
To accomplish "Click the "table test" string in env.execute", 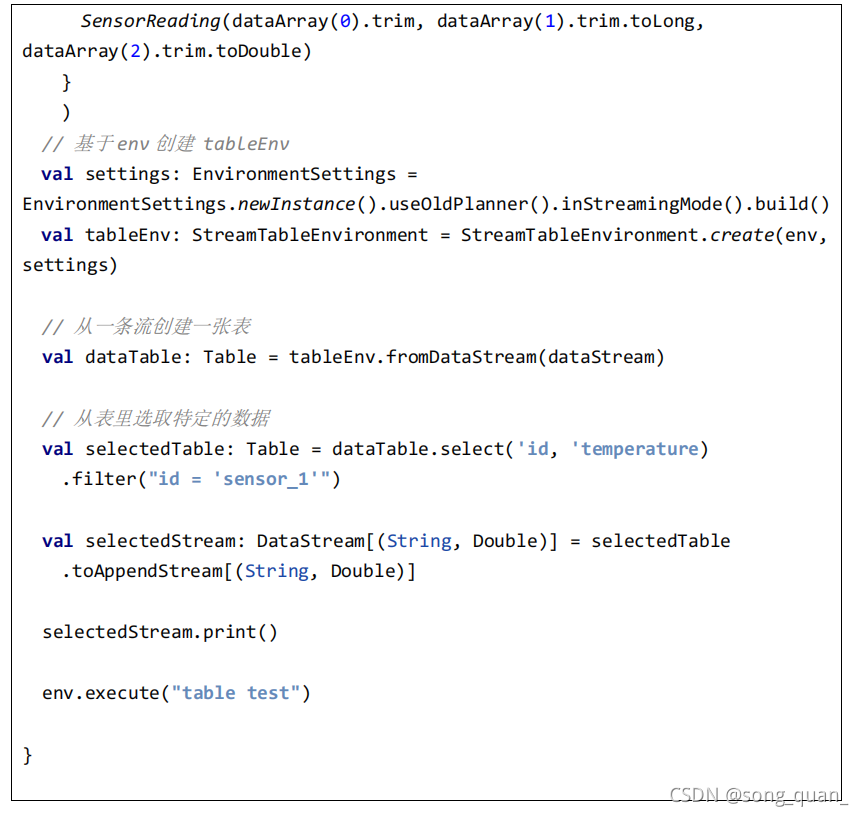I will 238,692.
